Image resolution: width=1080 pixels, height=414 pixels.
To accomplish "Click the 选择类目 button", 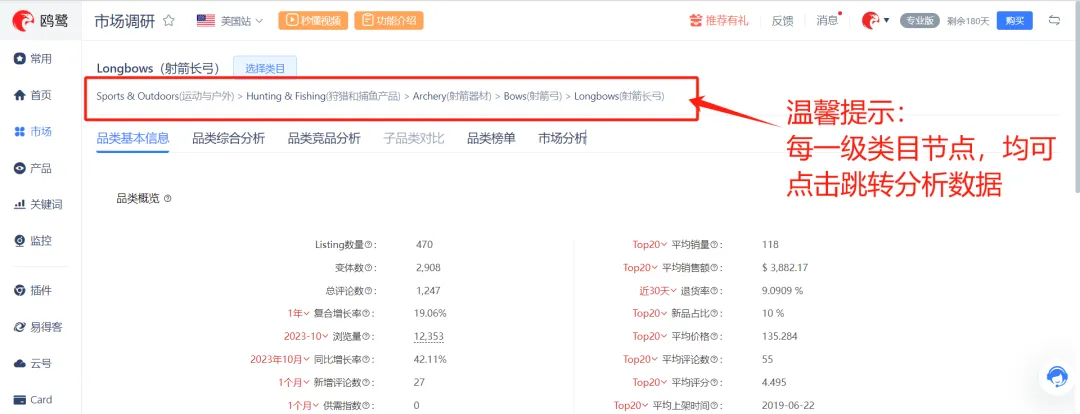I will click(x=265, y=68).
